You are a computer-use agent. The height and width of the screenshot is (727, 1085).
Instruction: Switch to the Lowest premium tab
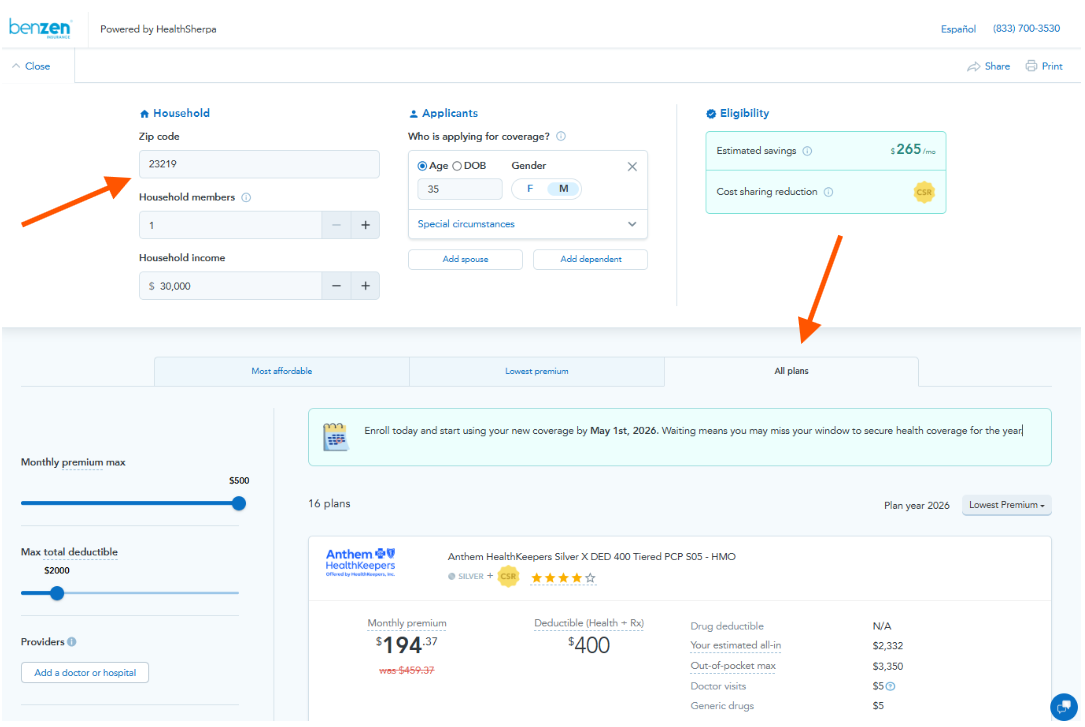pyautogui.click(x=536, y=371)
